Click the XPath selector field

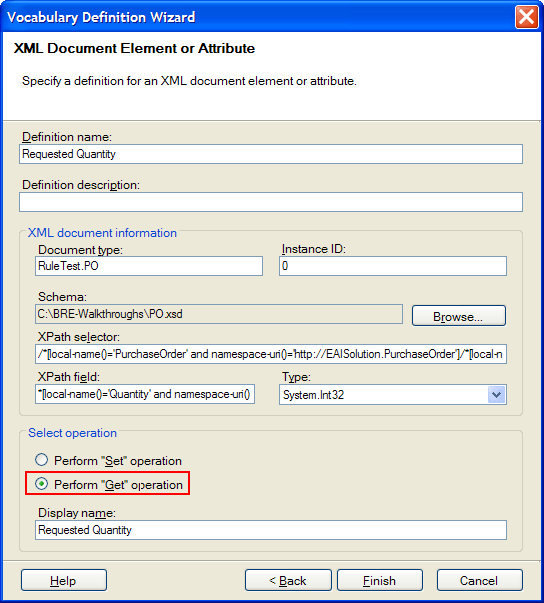click(271, 354)
